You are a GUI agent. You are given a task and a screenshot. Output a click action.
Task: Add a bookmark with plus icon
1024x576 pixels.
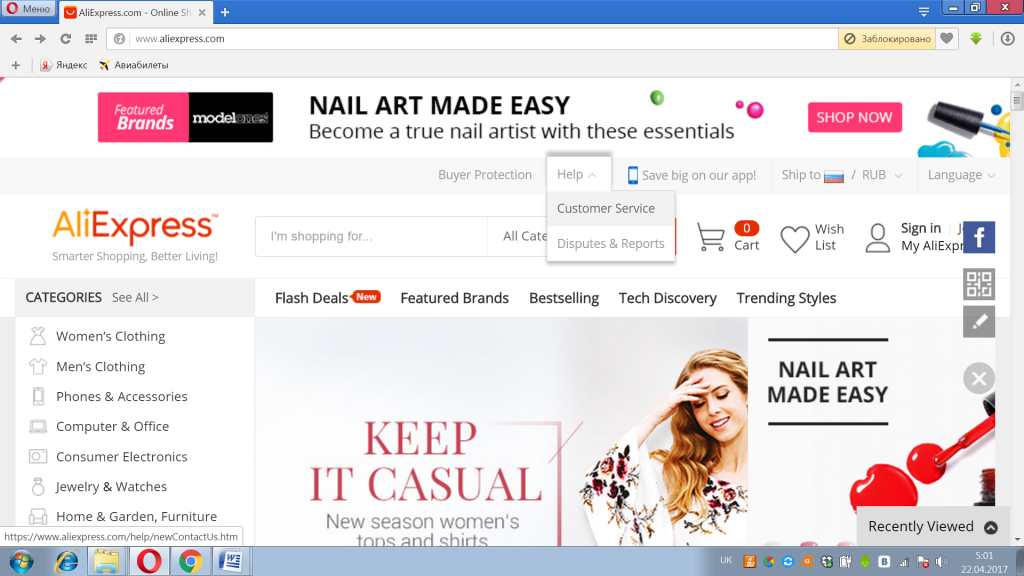tap(16, 65)
